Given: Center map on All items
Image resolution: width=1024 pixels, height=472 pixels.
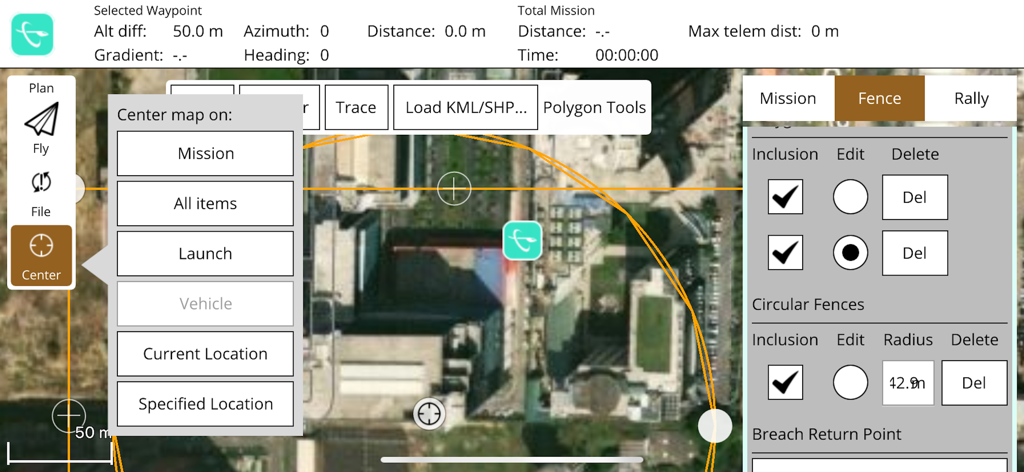Looking at the screenshot, I should pos(205,204).
